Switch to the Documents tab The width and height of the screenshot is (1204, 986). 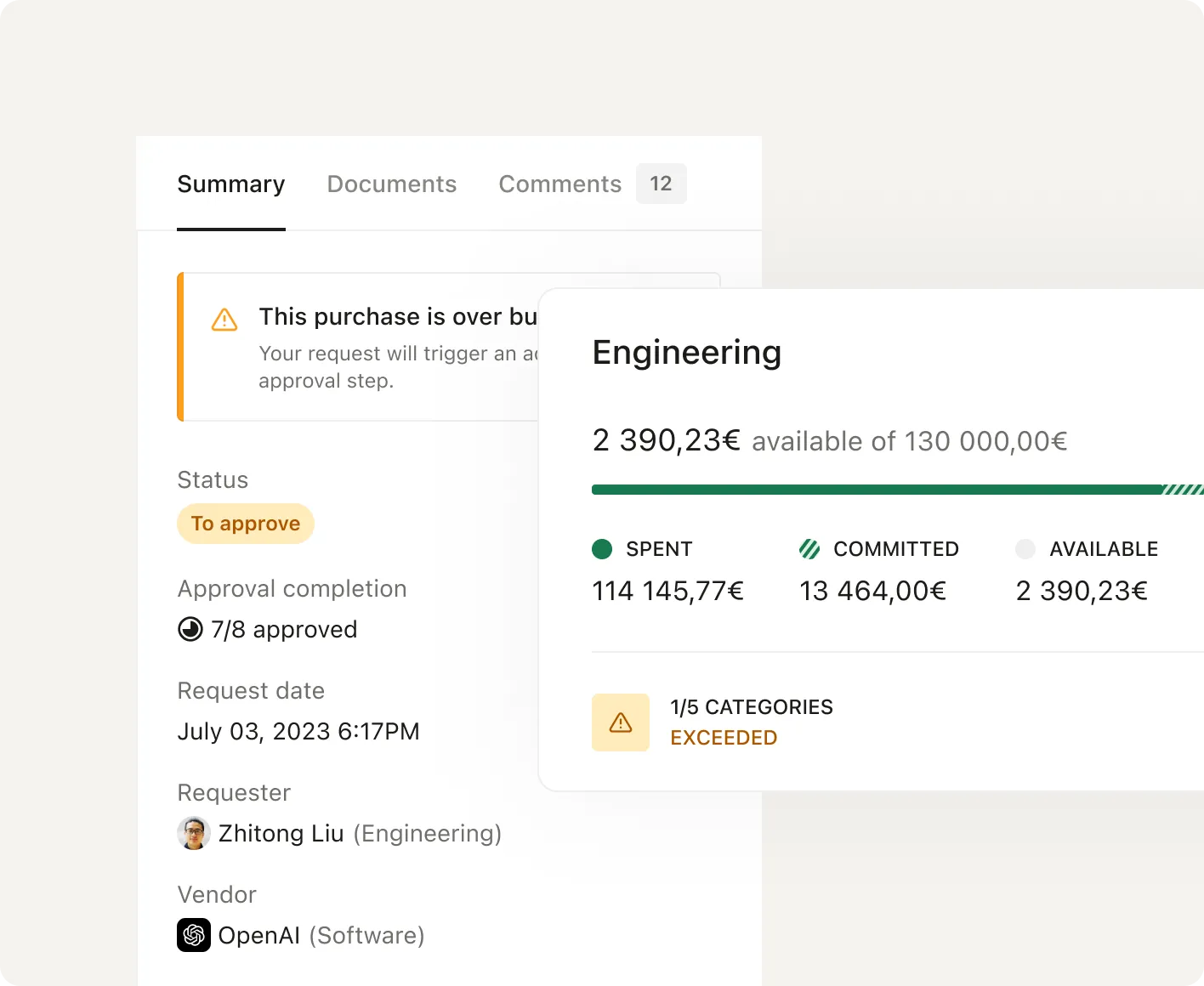click(392, 184)
